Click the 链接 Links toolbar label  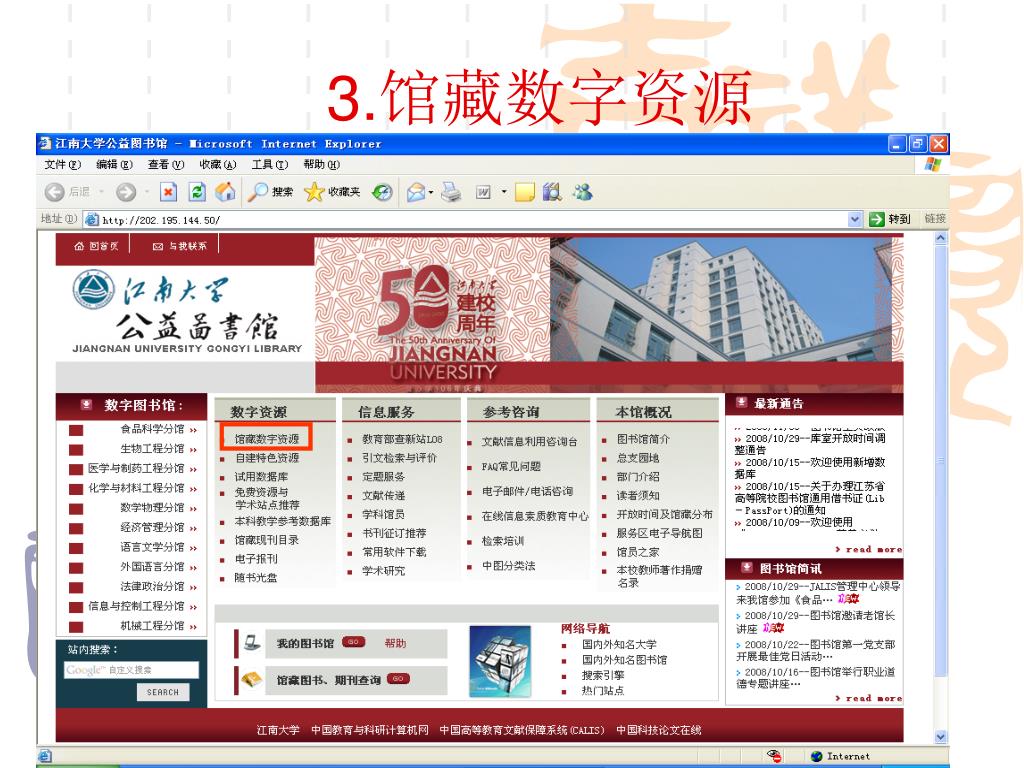935,219
